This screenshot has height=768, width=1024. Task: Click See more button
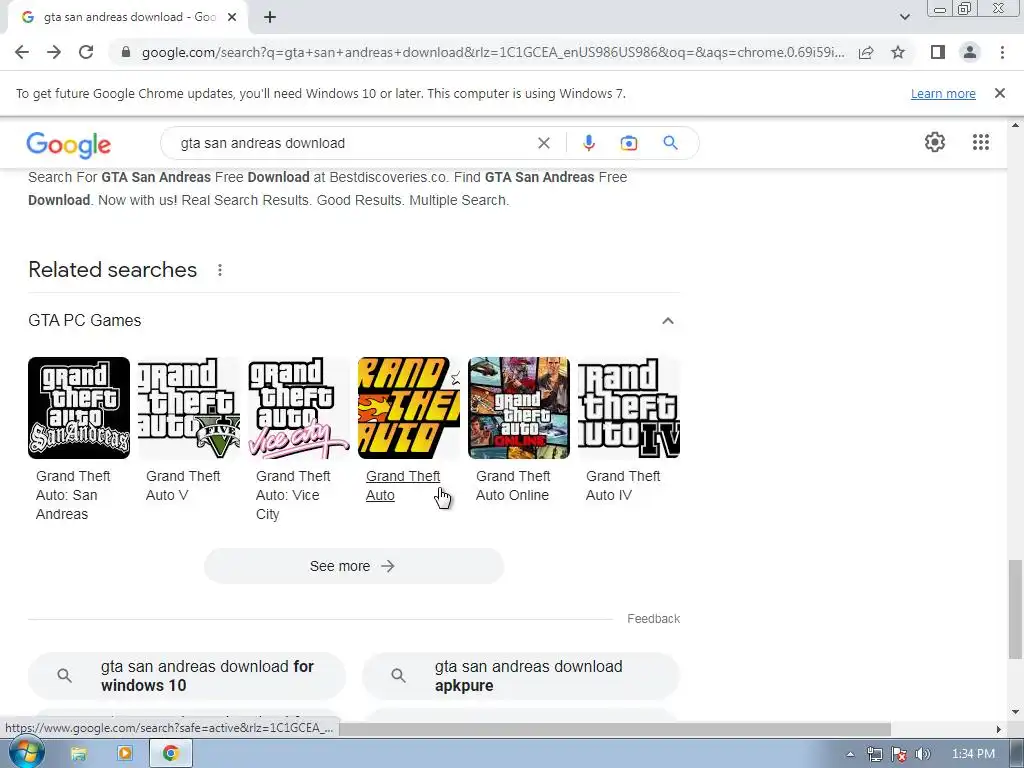point(353,566)
